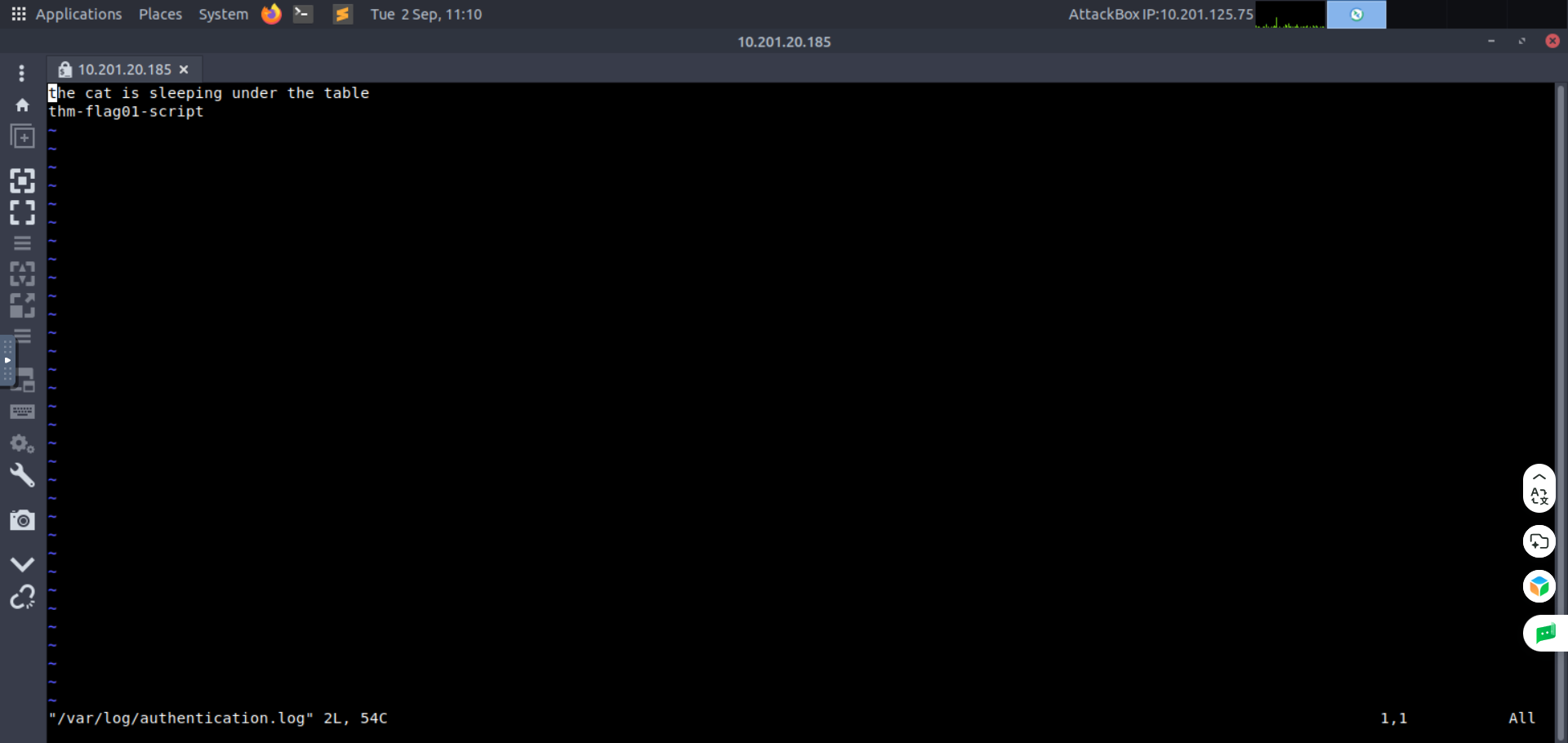Open the Places menu
The width and height of the screenshot is (1568, 743).
click(160, 14)
